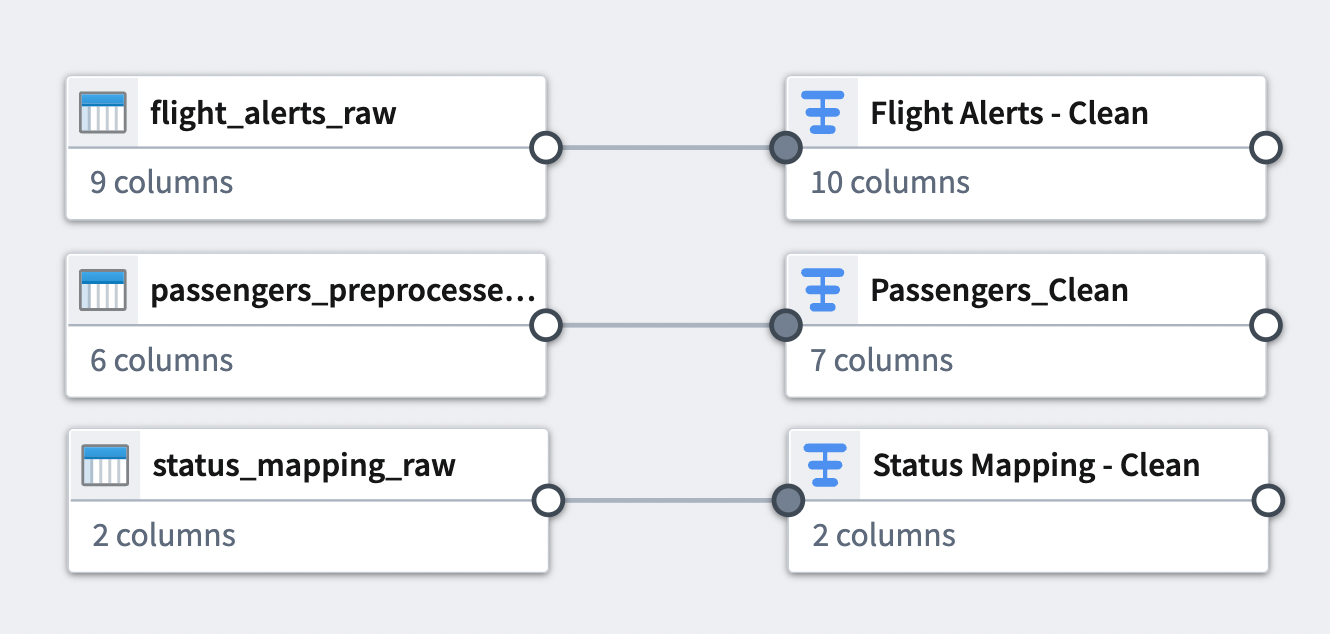Select the Status Mapping - Clean node title
The width and height of the screenshot is (1330, 634).
coord(1035,465)
